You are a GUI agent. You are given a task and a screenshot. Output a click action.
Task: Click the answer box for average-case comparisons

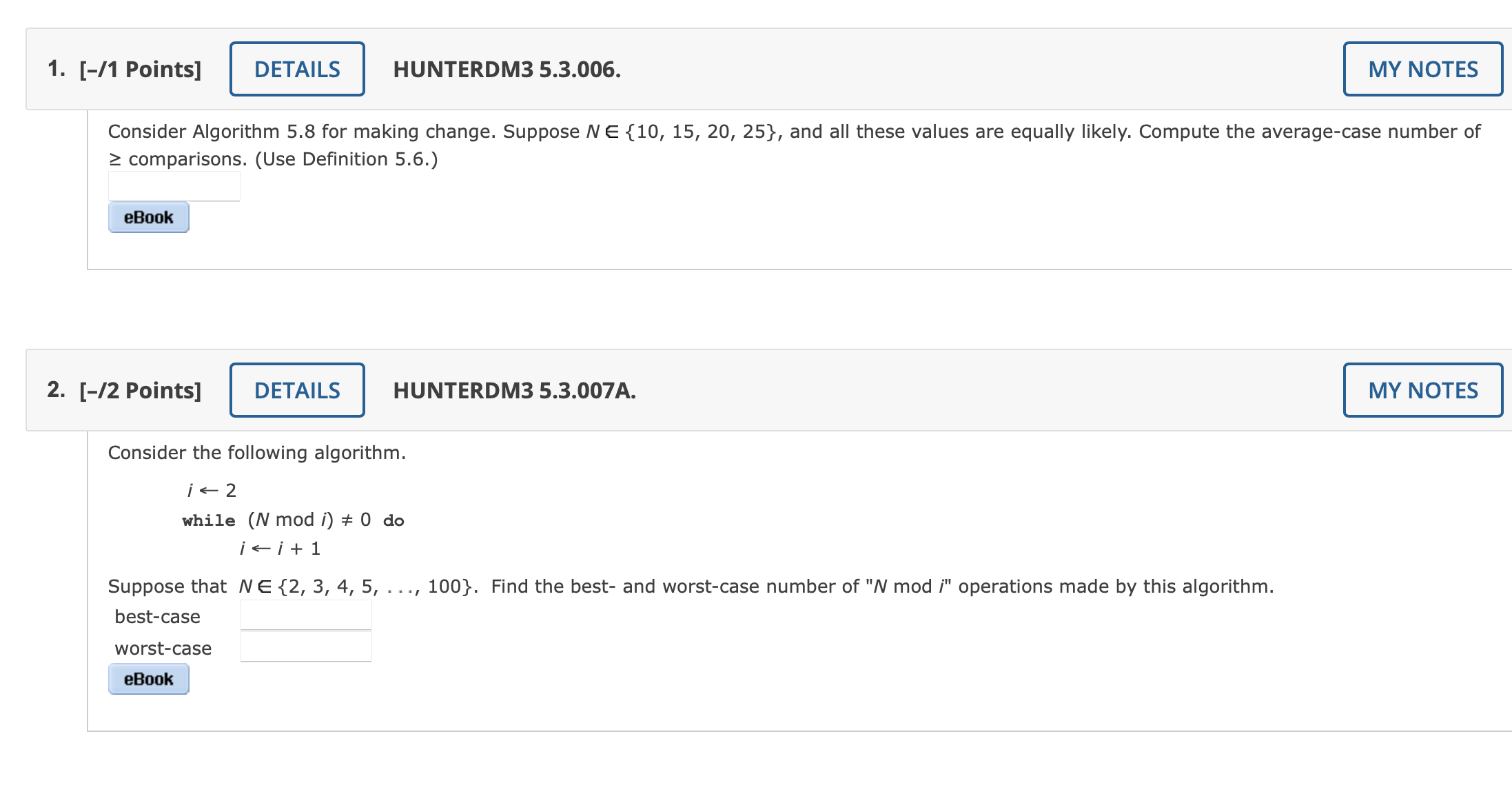click(174, 185)
